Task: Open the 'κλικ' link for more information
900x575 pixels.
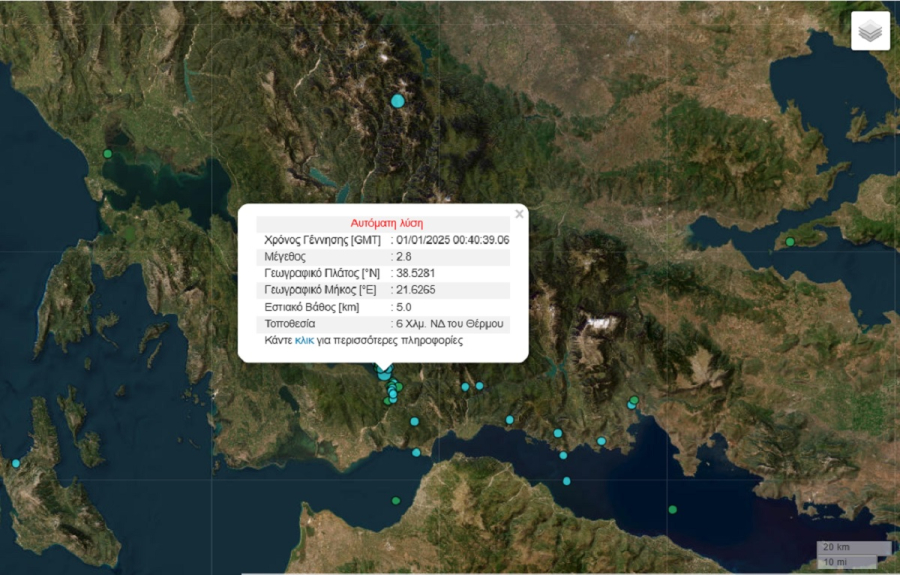Action: click(x=304, y=340)
